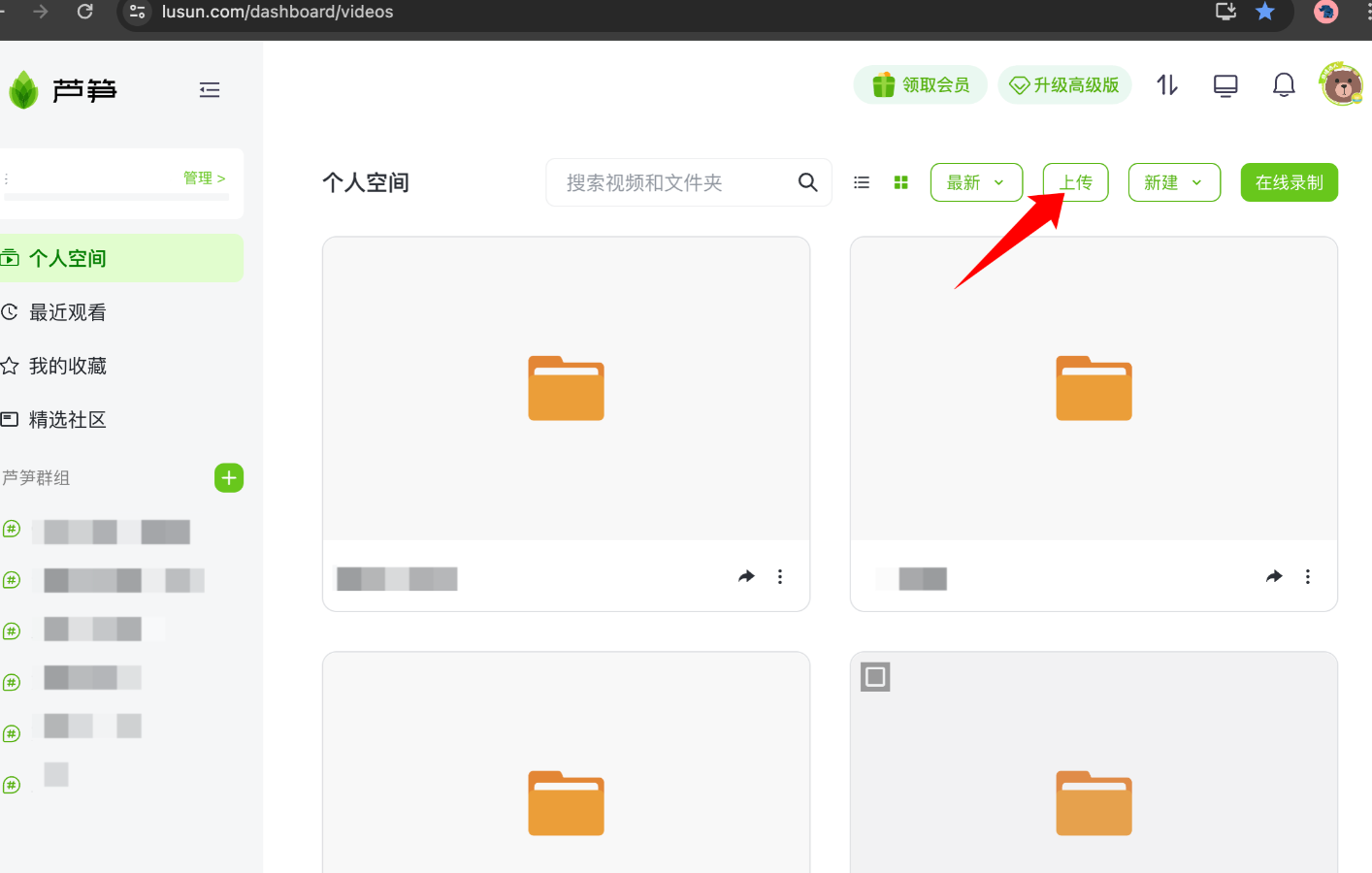
Task: Open the second folder in the top row
Action: pyautogui.click(x=1094, y=389)
